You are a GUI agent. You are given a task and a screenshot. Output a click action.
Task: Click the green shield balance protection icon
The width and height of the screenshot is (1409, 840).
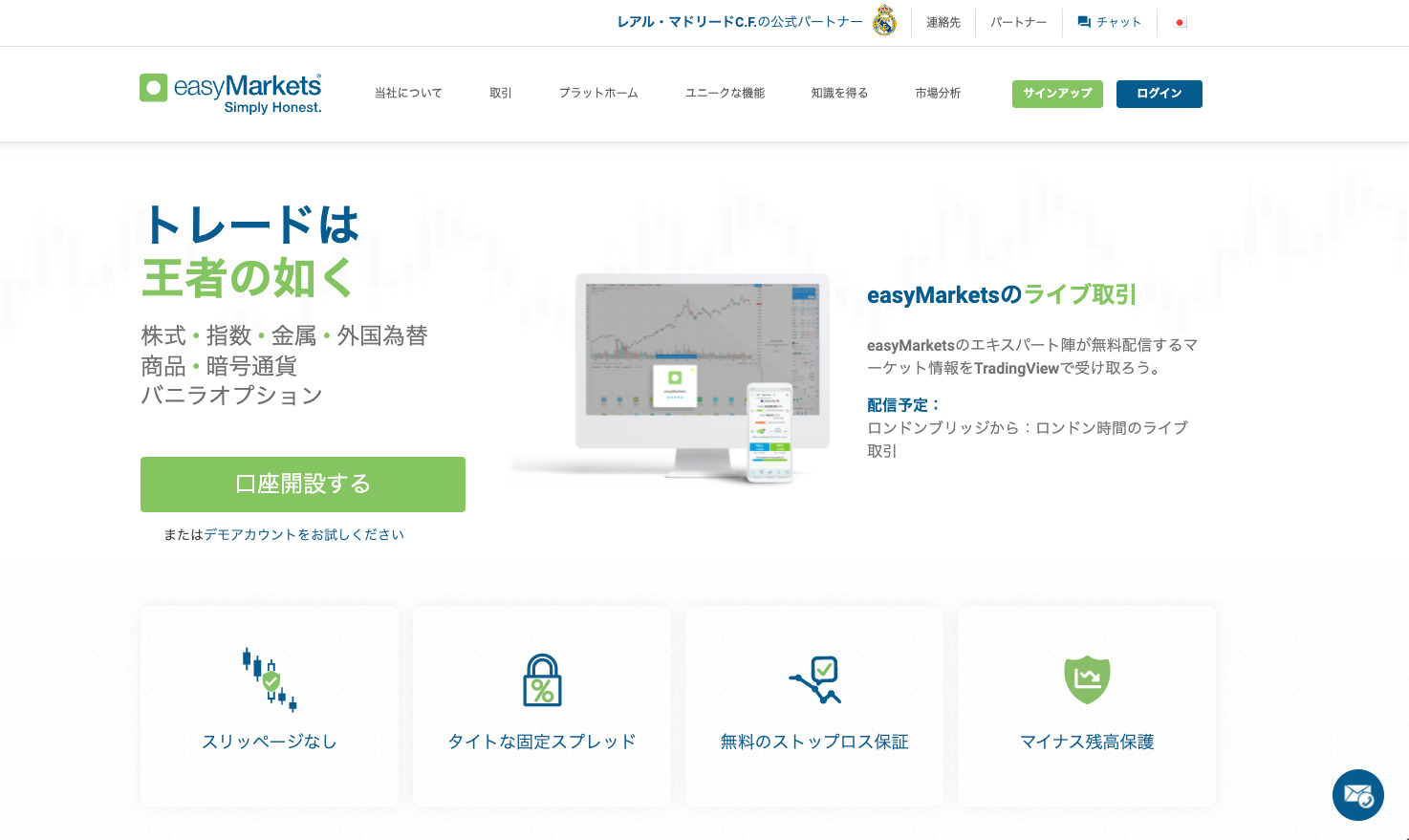click(1087, 679)
